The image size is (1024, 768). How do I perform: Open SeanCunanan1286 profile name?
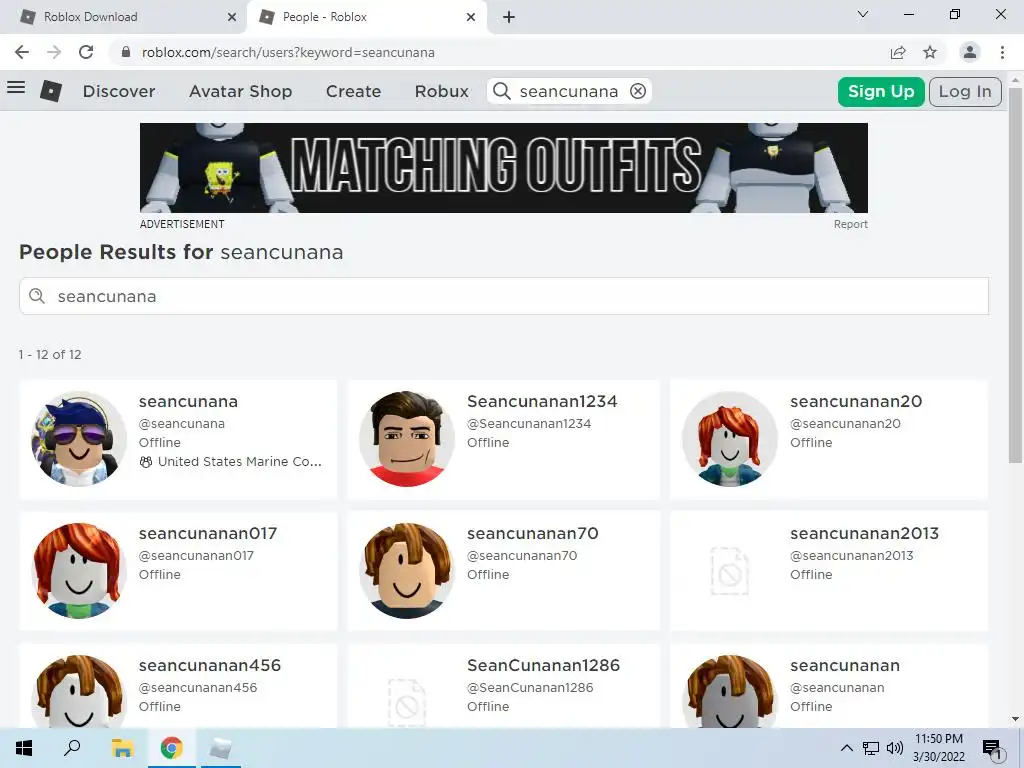tap(543, 665)
